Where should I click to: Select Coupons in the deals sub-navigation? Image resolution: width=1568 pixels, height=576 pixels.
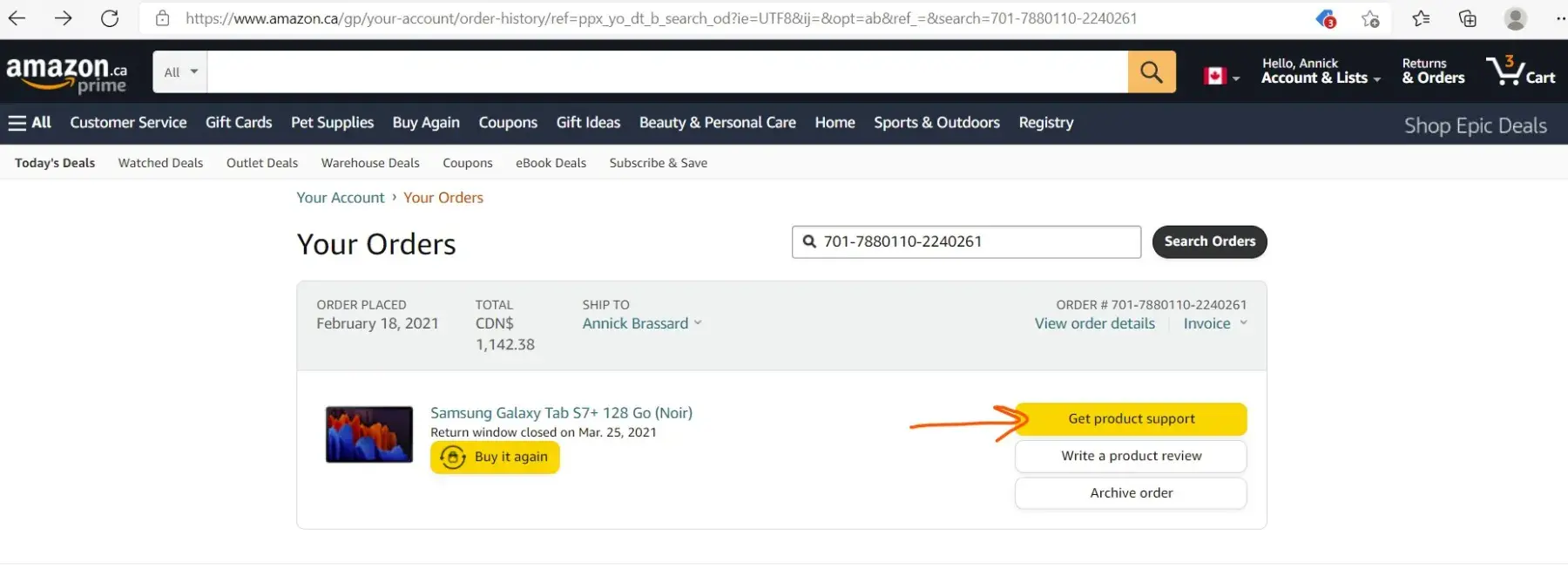tap(467, 163)
